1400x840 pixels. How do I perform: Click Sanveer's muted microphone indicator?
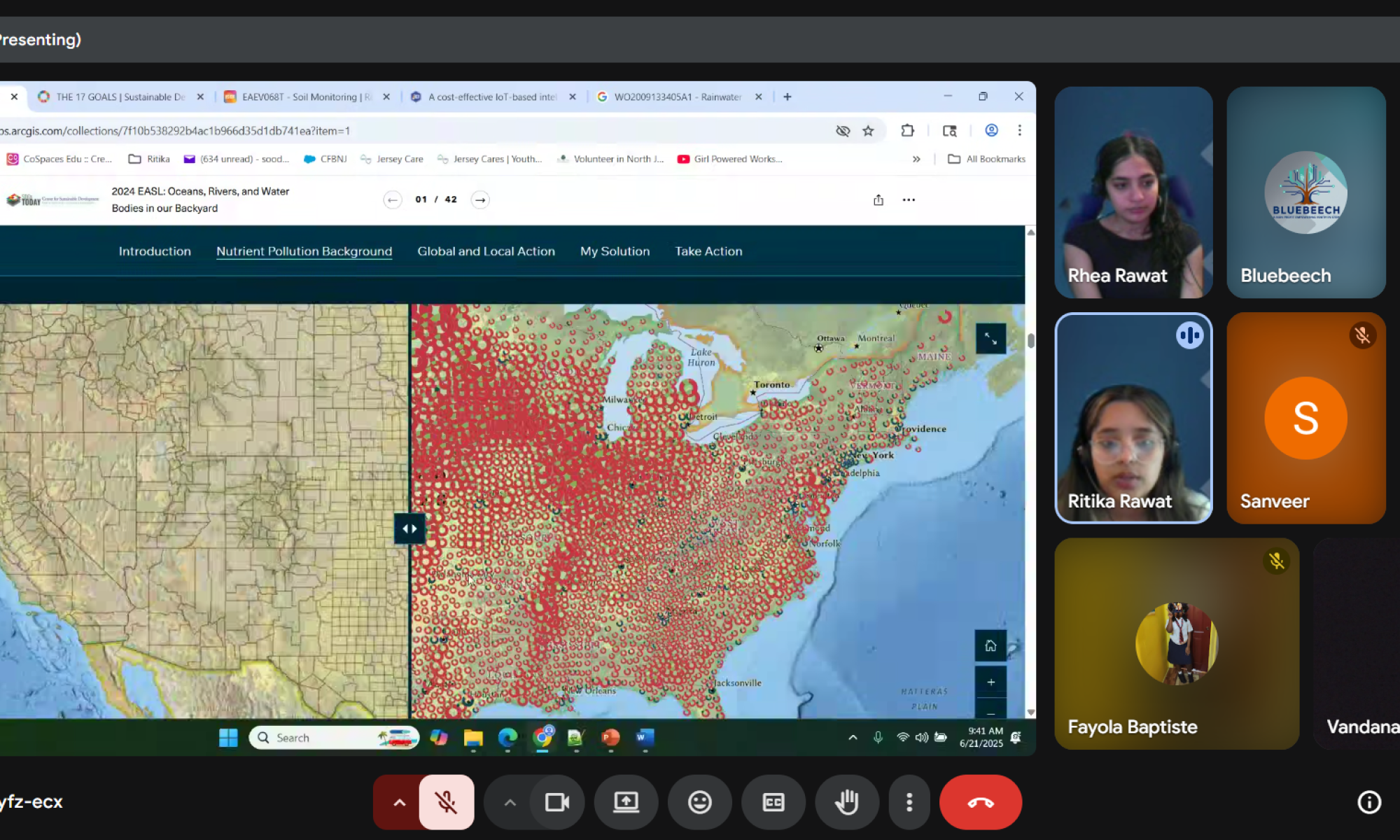point(1362,335)
